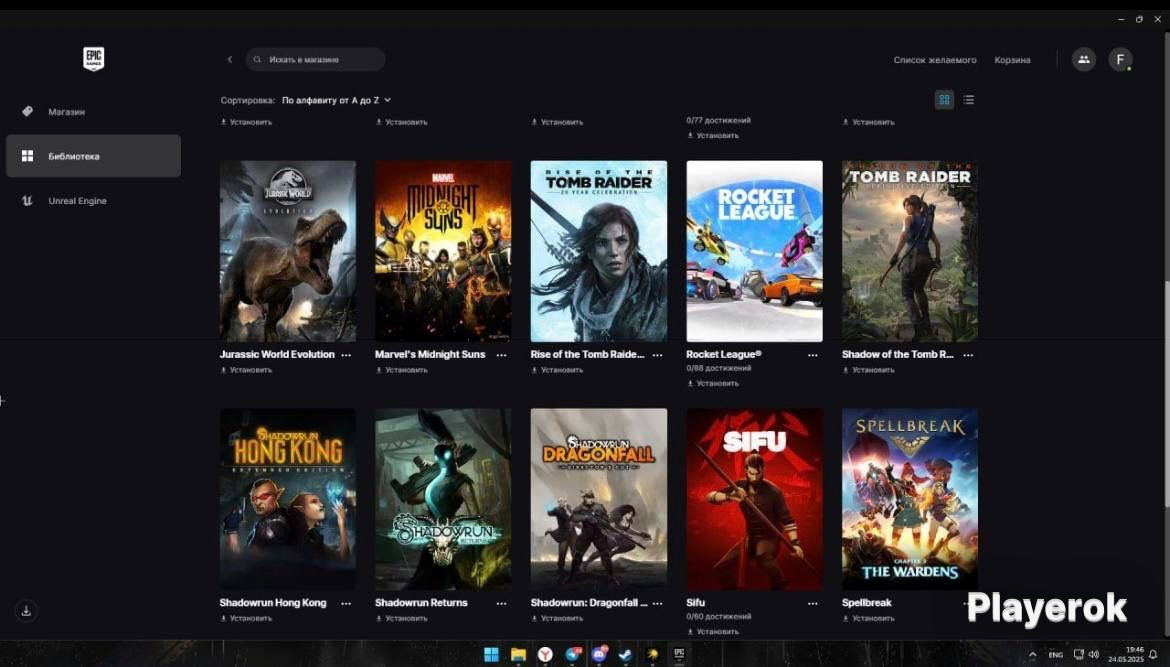This screenshot has width=1170, height=667.
Task: Click the Spellbreak title text
Action: [866, 603]
